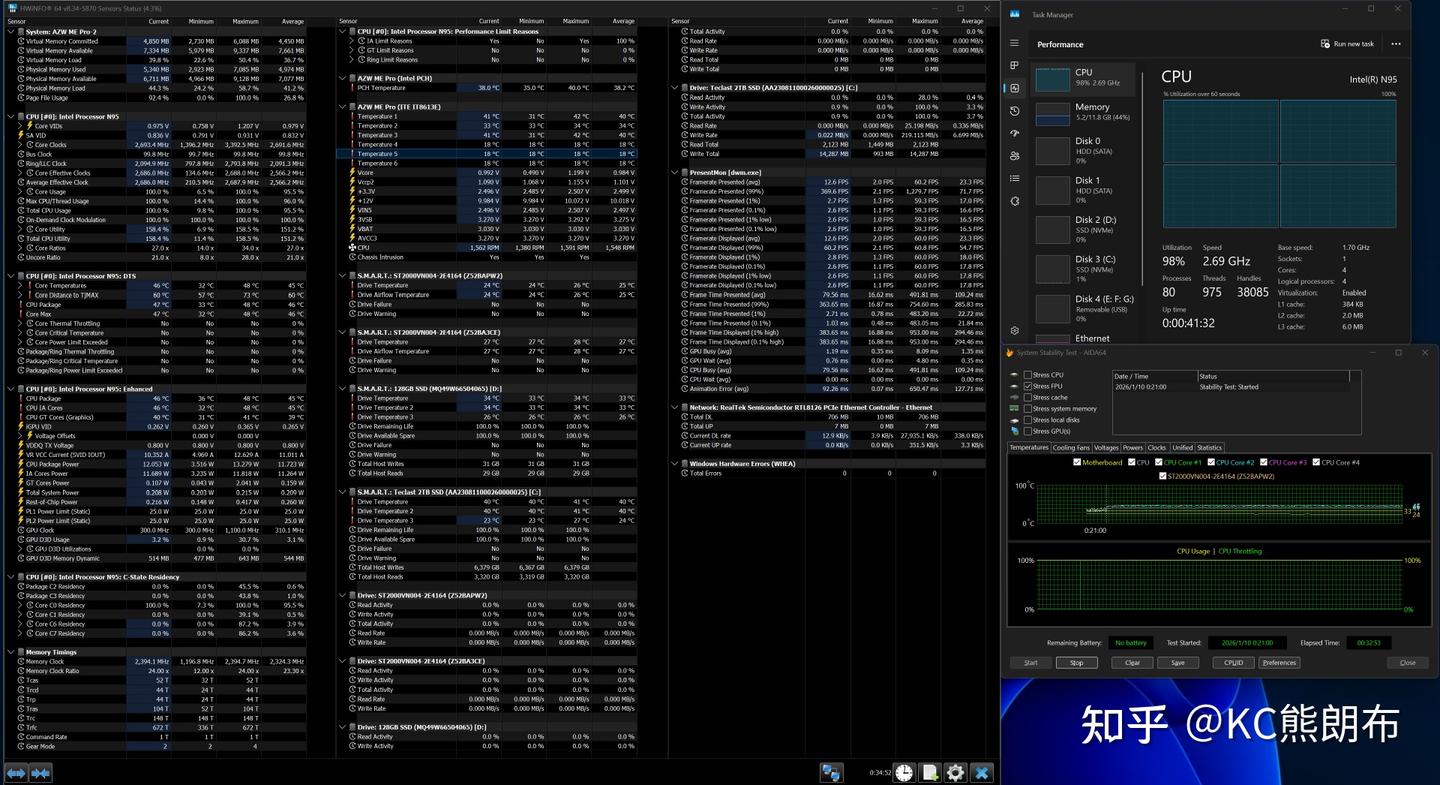Enable Stress GPU(s) checkbox

point(1028,431)
